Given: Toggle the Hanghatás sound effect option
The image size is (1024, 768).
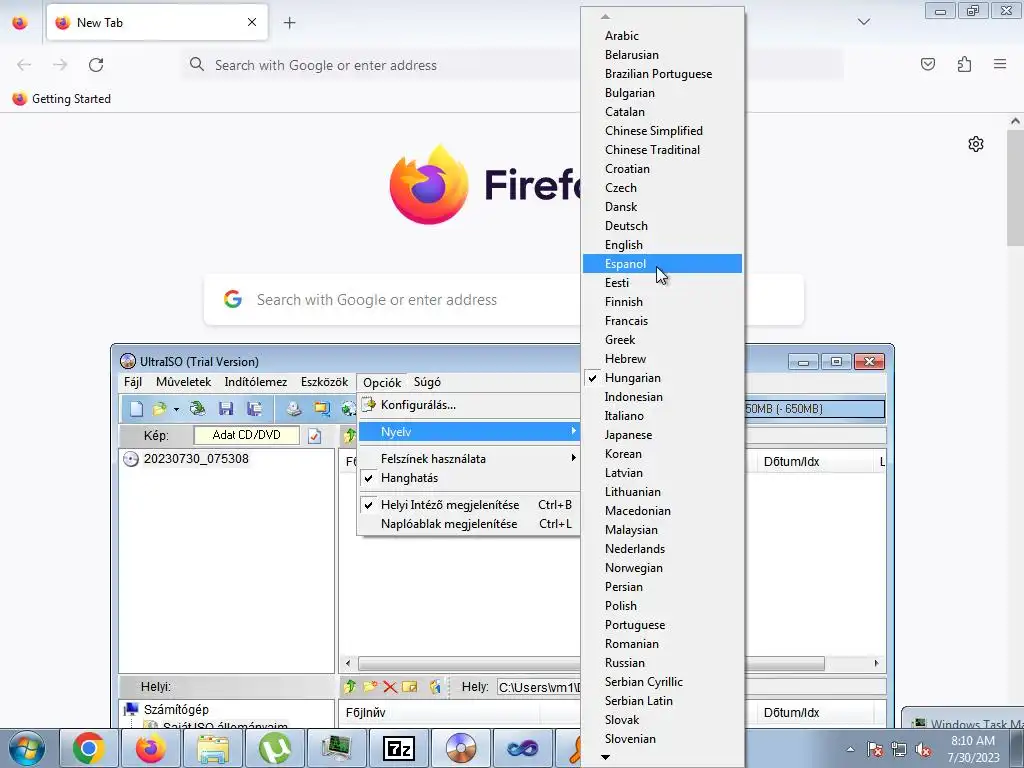Looking at the screenshot, I should click(468, 478).
